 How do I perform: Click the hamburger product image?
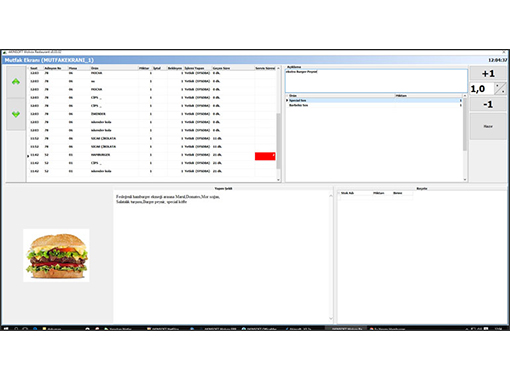(56, 255)
